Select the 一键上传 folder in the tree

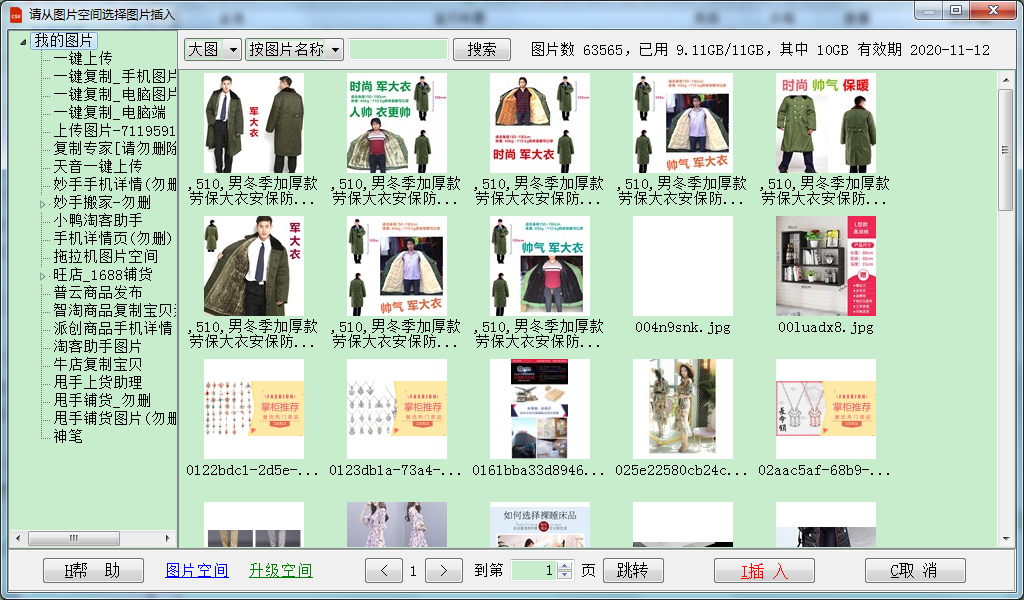pyautogui.click(x=83, y=59)
